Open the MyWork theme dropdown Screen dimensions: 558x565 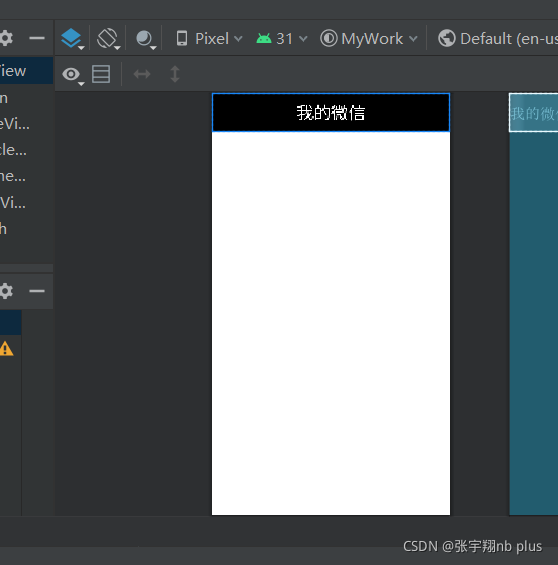[x=369, y=39]
